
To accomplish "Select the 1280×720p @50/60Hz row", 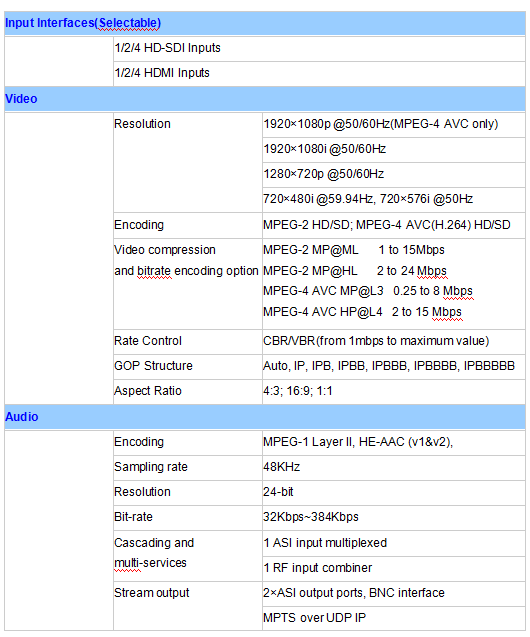I will click(394, 174).
